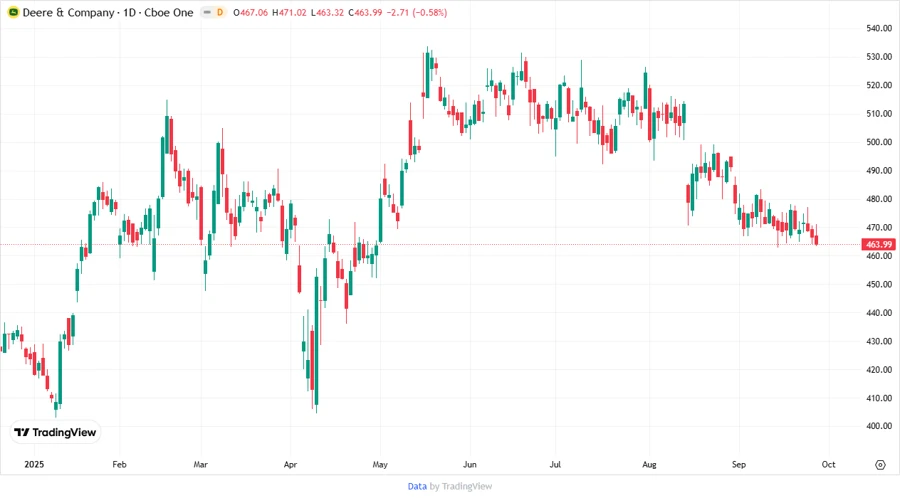This screenshot has height=498, width=900.
Task: Open the chart settings gear icon
Action: click(x=880, y=465)
